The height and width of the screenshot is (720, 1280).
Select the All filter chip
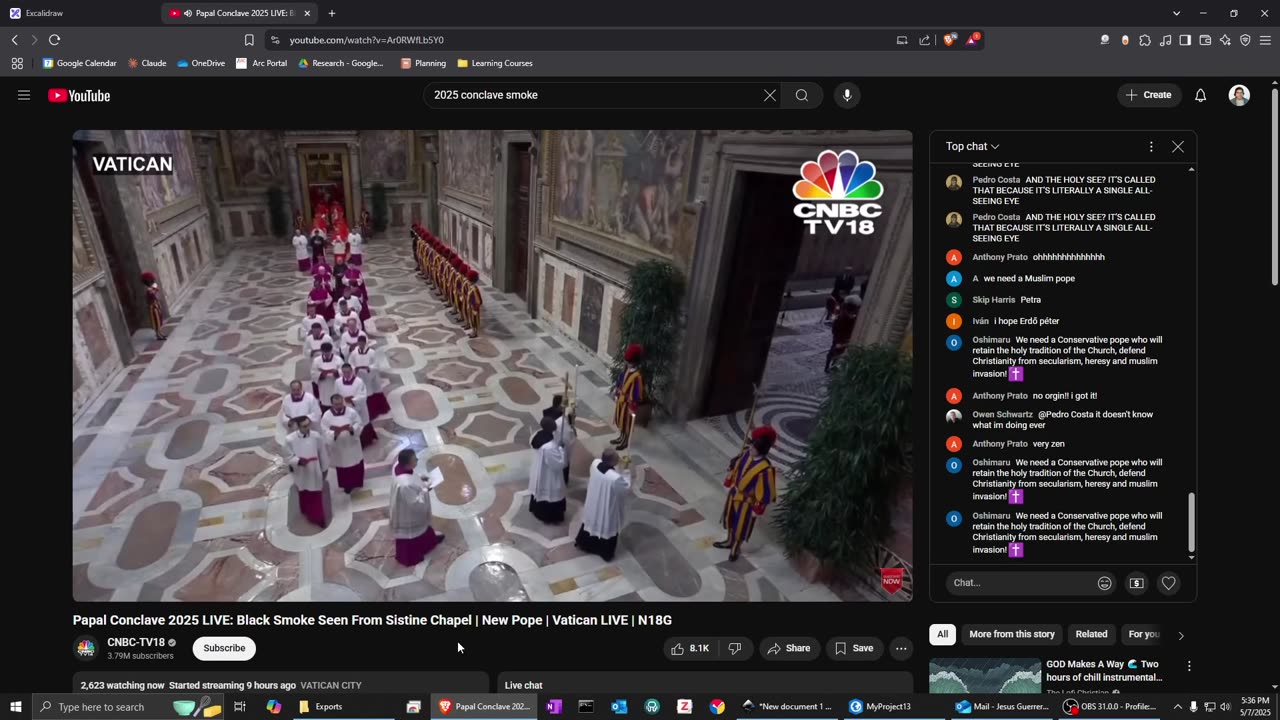click(942, 634)
